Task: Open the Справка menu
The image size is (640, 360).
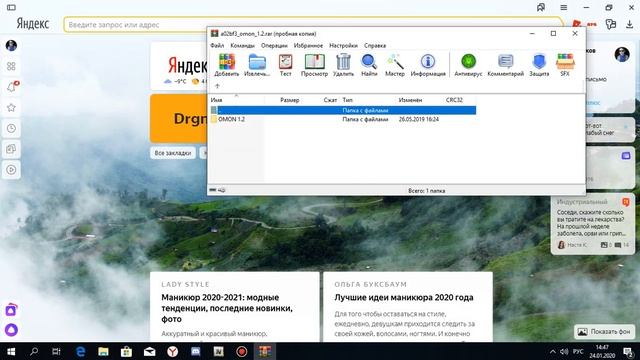Action: 375,46
